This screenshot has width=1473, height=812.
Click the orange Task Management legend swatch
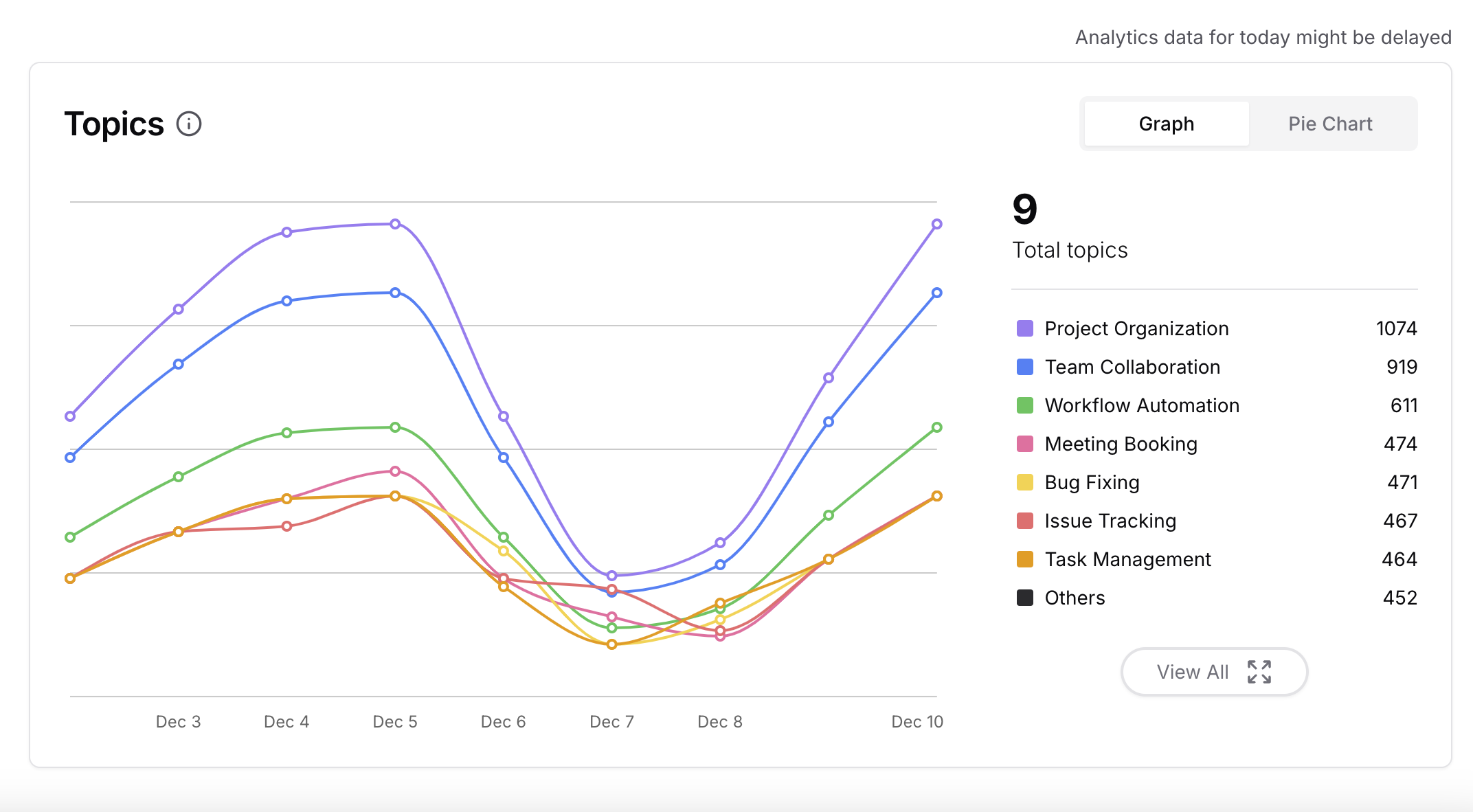(1024, 559)
